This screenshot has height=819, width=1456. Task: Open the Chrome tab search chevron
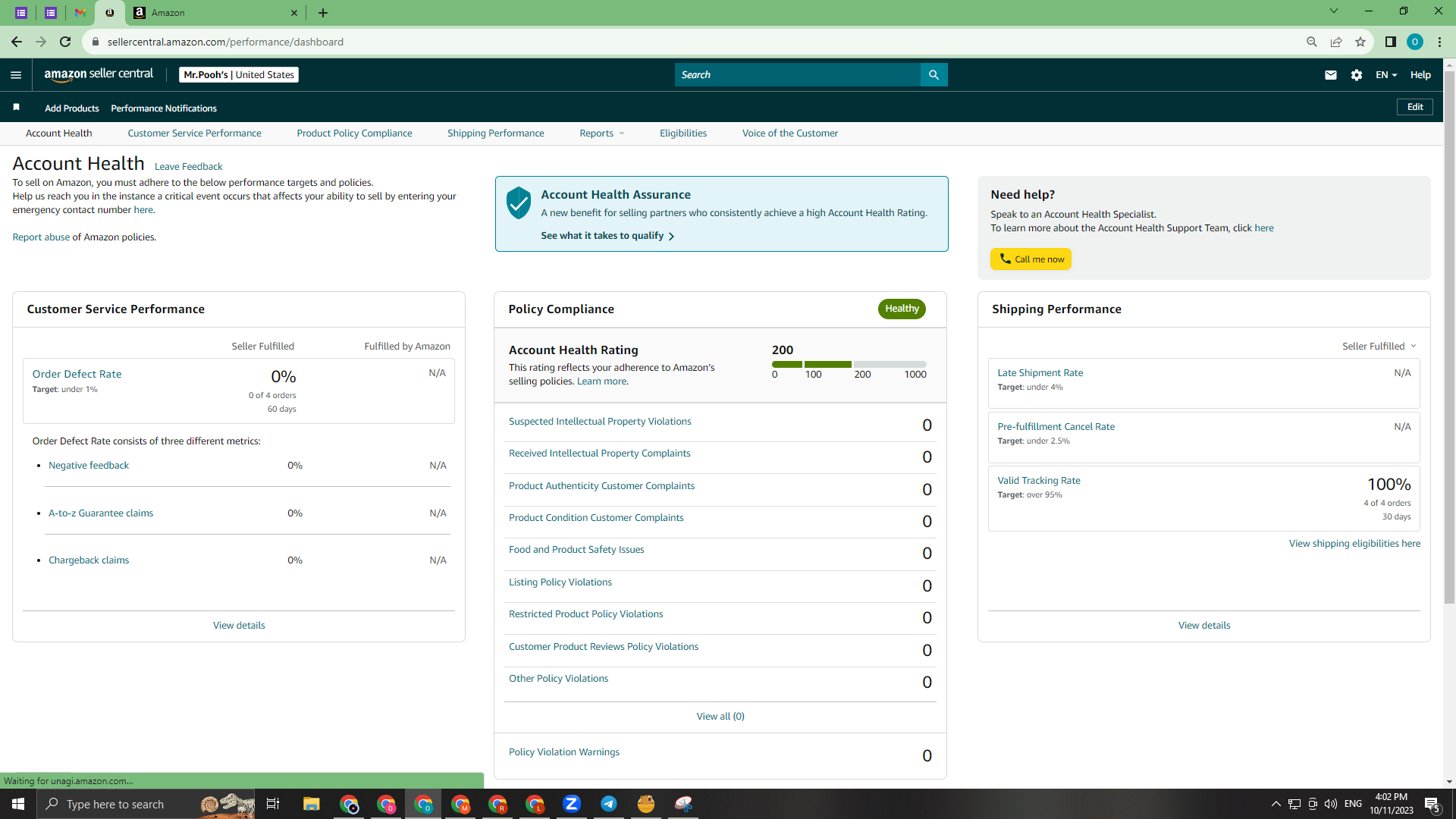point(1334,11)
